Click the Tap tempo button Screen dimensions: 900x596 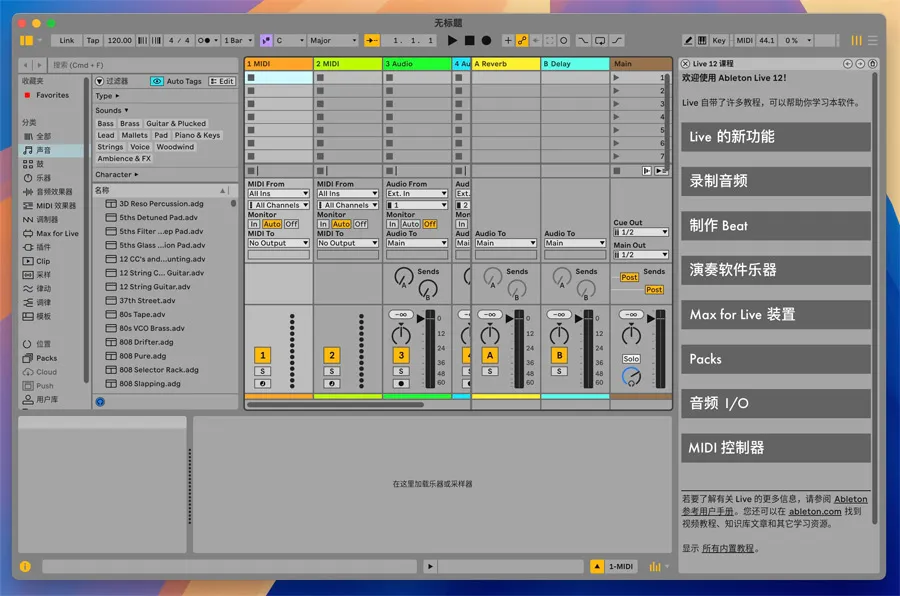[93, 41]
